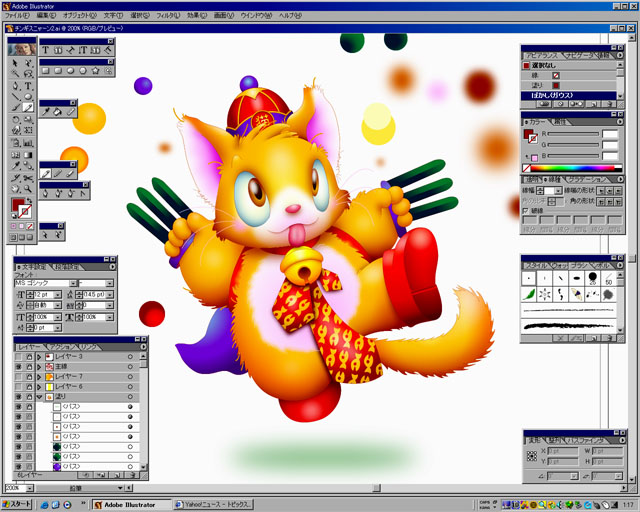
Task: Expand the レイヤー 7 layer triangle
Action: point(40,376)
